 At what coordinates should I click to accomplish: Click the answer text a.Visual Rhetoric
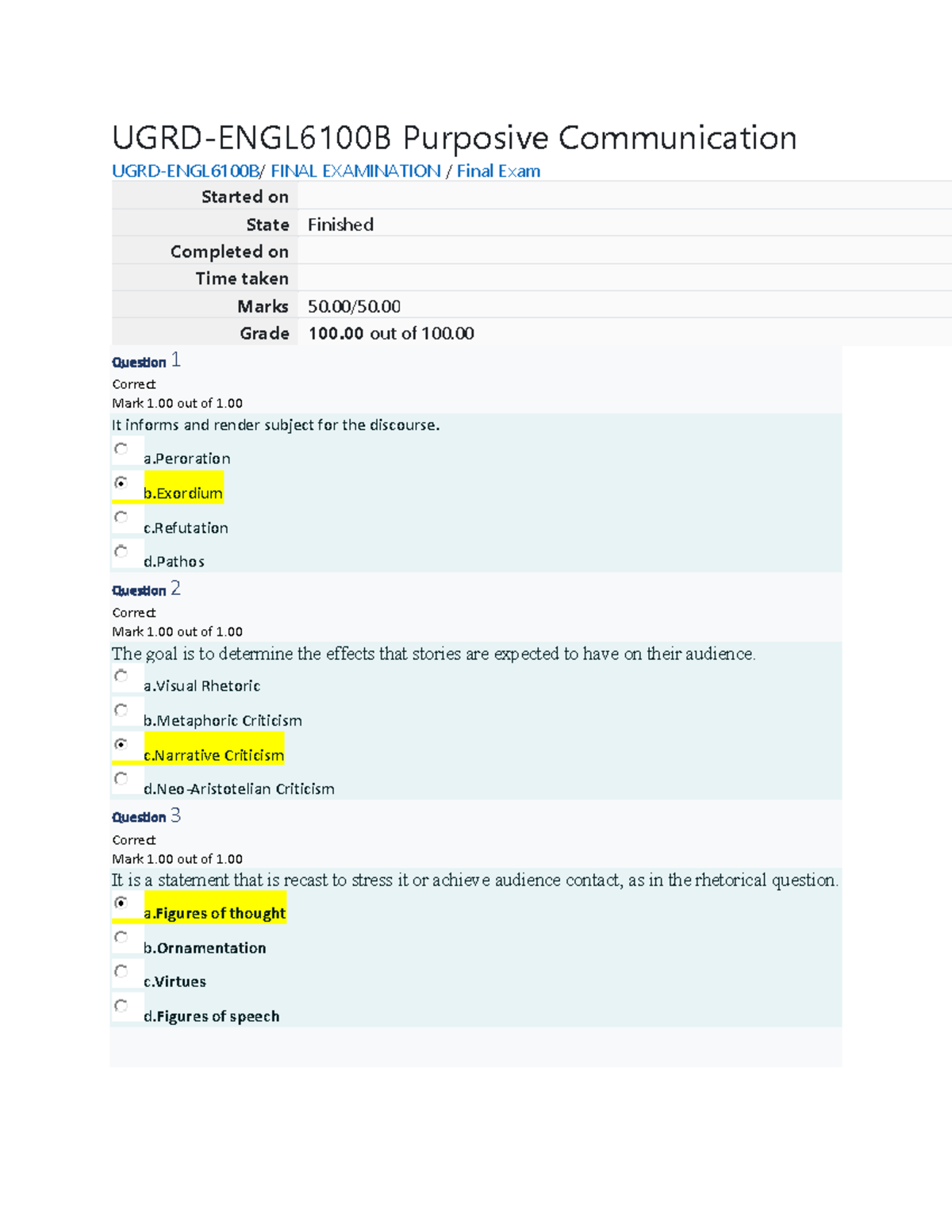(202, 686)
